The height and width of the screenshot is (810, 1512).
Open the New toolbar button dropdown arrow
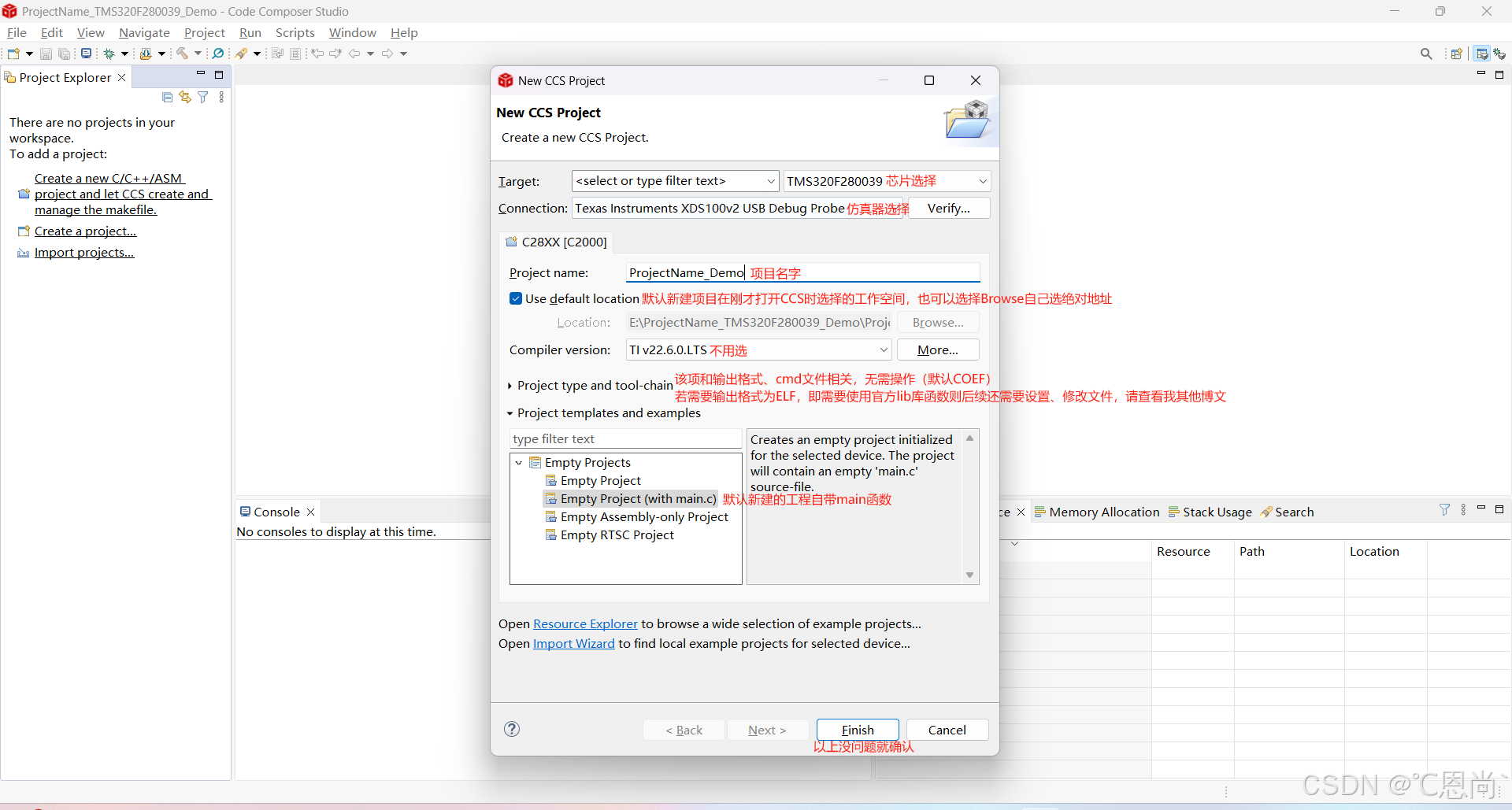click(30, 54)
